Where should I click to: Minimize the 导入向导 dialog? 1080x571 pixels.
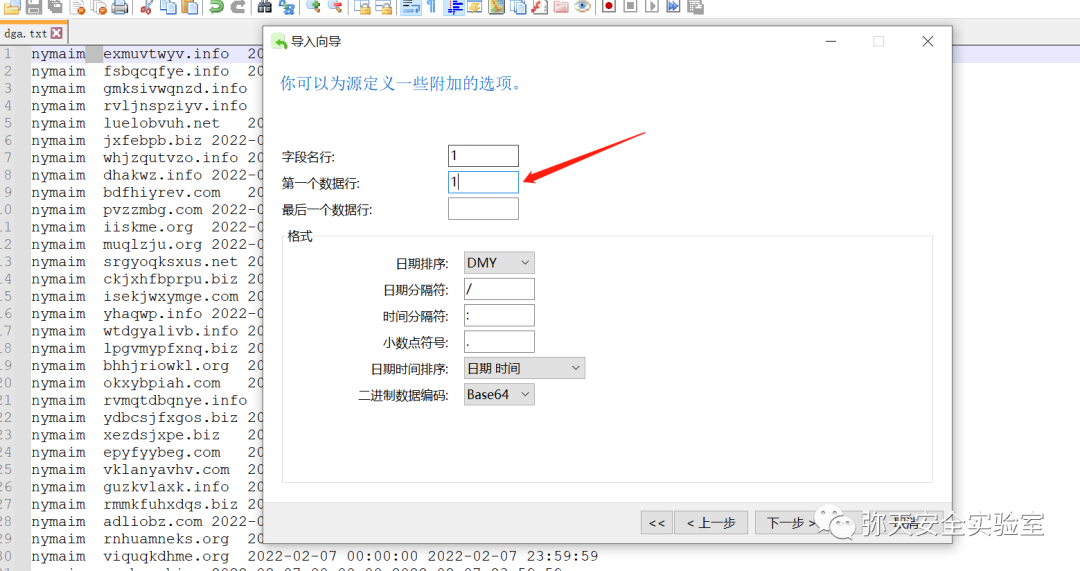(x=831, y=41)
